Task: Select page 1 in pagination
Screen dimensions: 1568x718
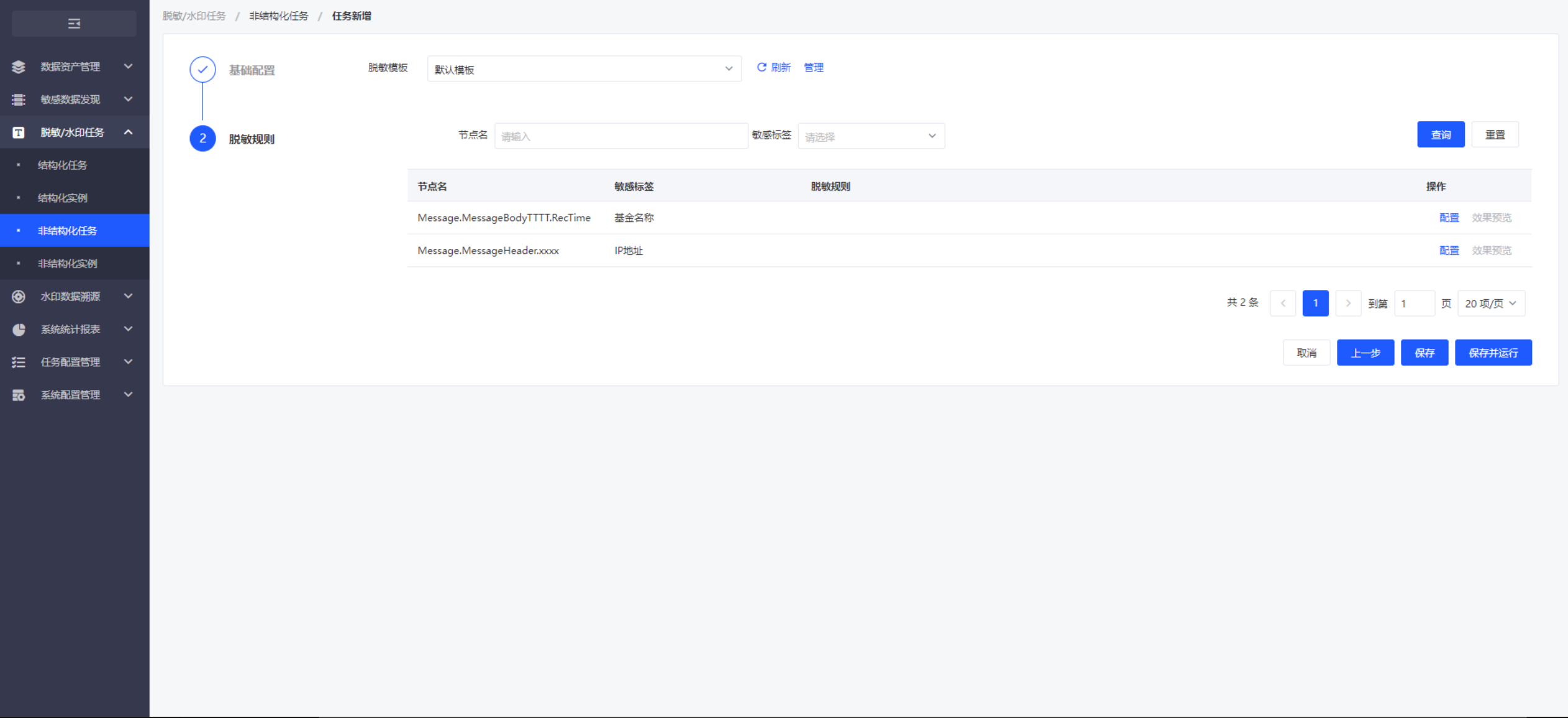Action: click(1315, 303)
